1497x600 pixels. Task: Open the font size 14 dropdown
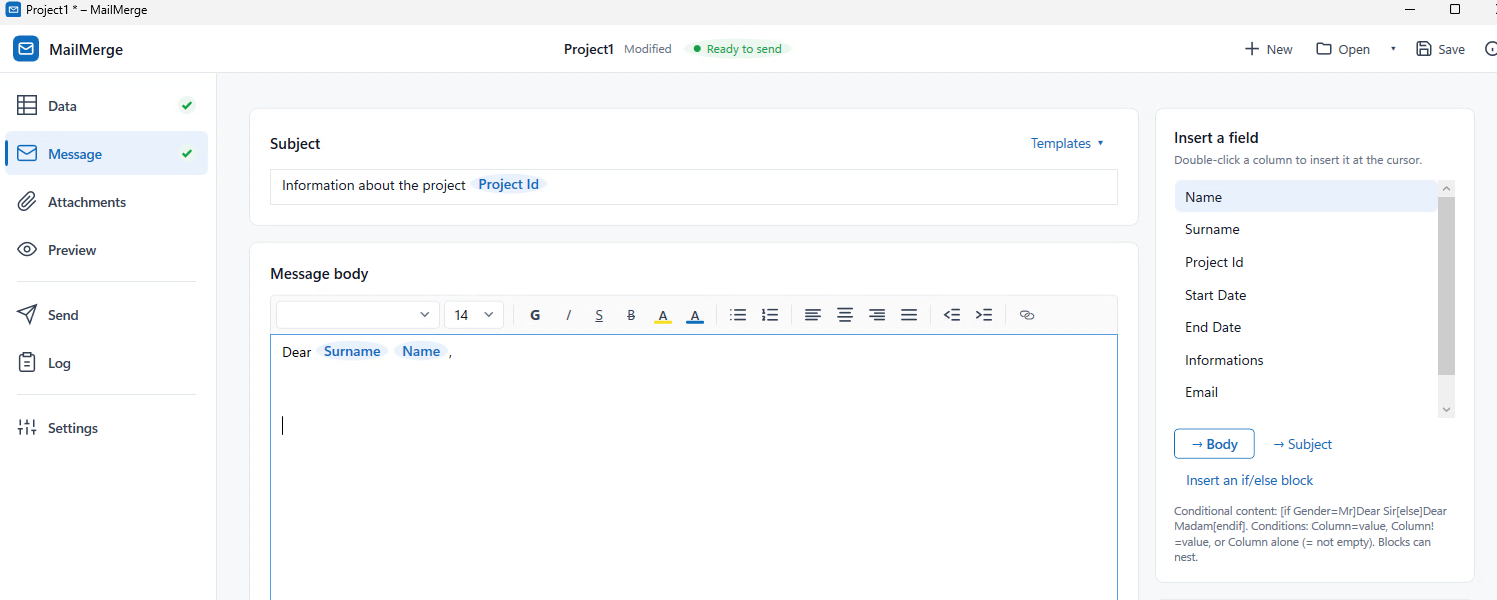tap(474, 315)
